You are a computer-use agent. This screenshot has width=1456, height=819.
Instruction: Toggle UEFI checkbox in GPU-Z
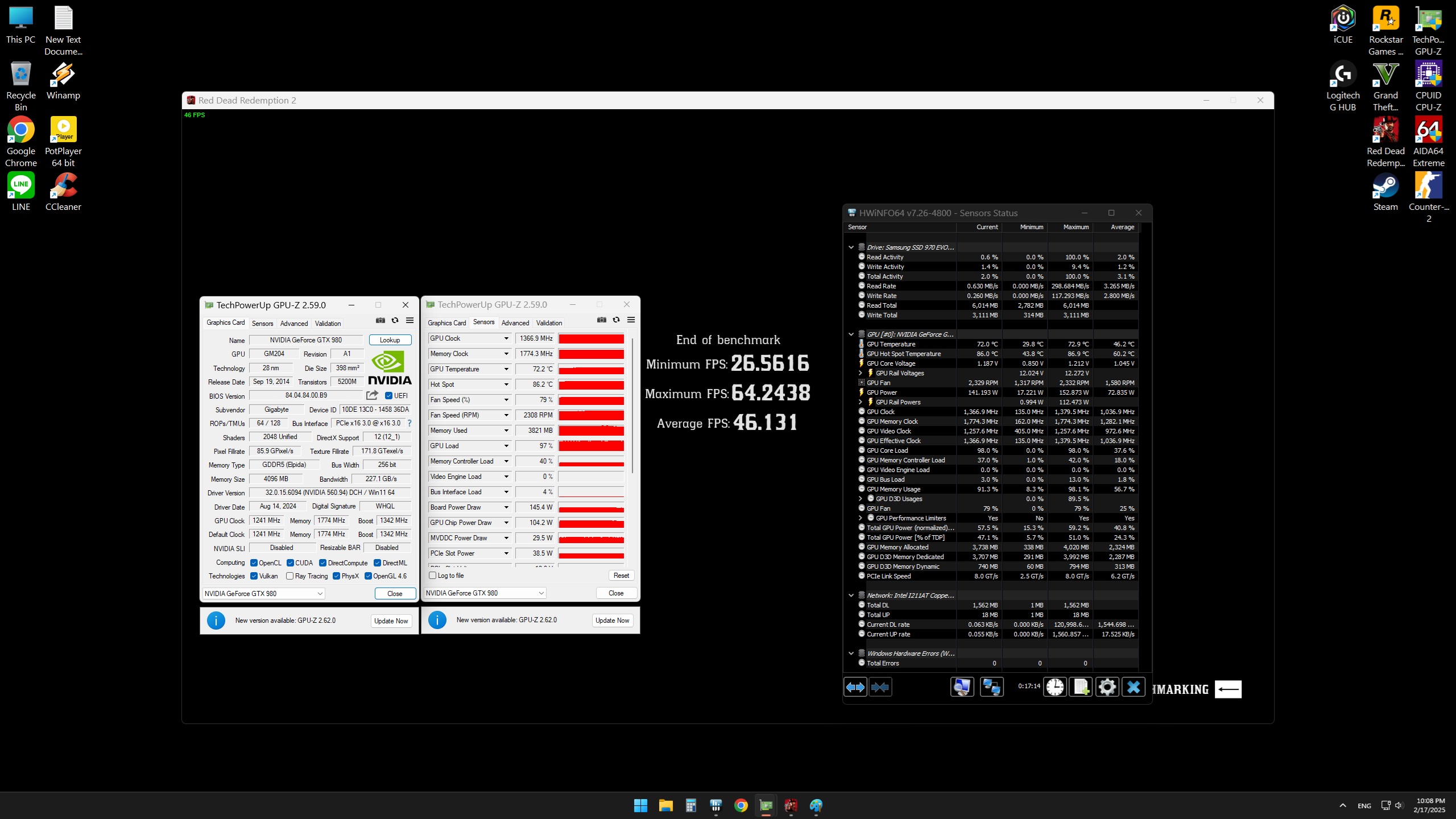[x=389, y=396]
